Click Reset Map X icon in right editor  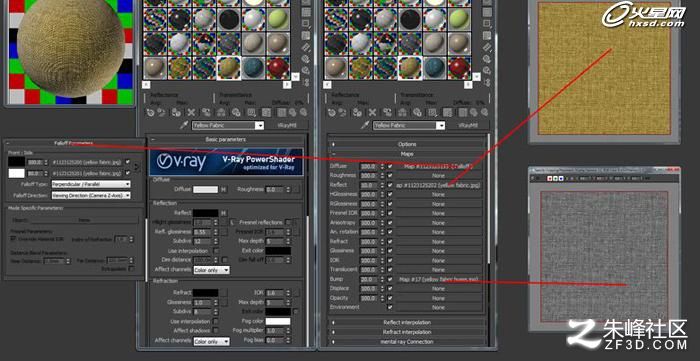tap(372, 112)
